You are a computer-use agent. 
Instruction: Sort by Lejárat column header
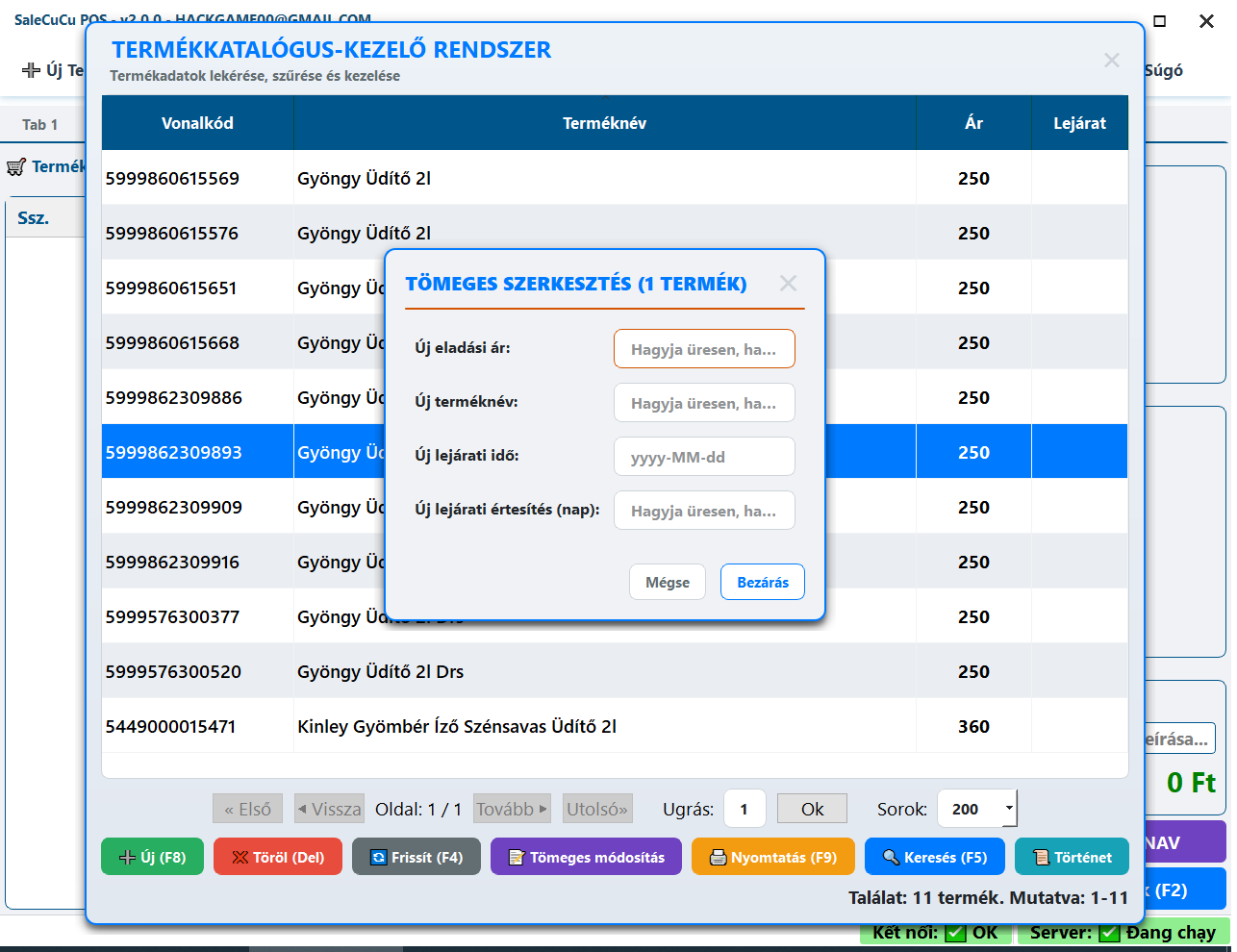[x=1079, y=123]
